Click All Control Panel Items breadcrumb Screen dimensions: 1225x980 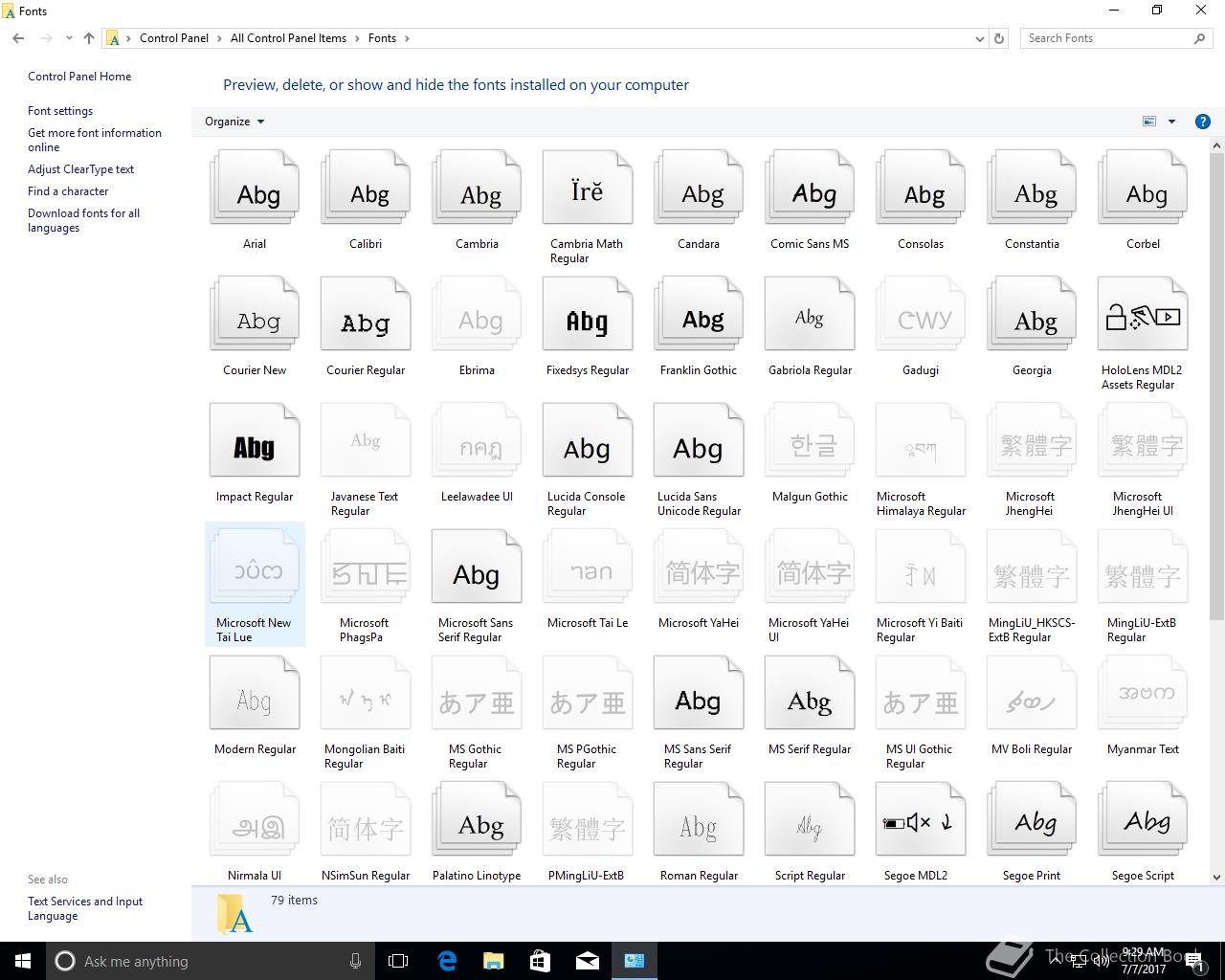[288, 38]
